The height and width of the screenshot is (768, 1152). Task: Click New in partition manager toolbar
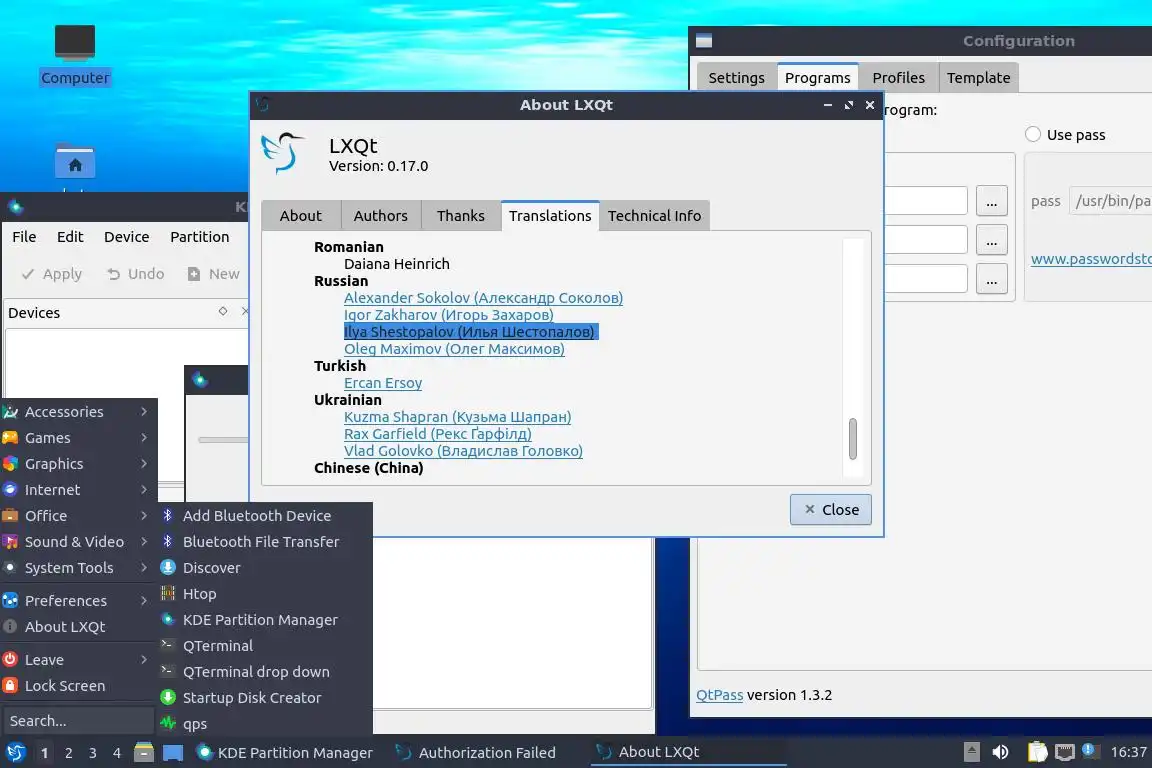214,274
